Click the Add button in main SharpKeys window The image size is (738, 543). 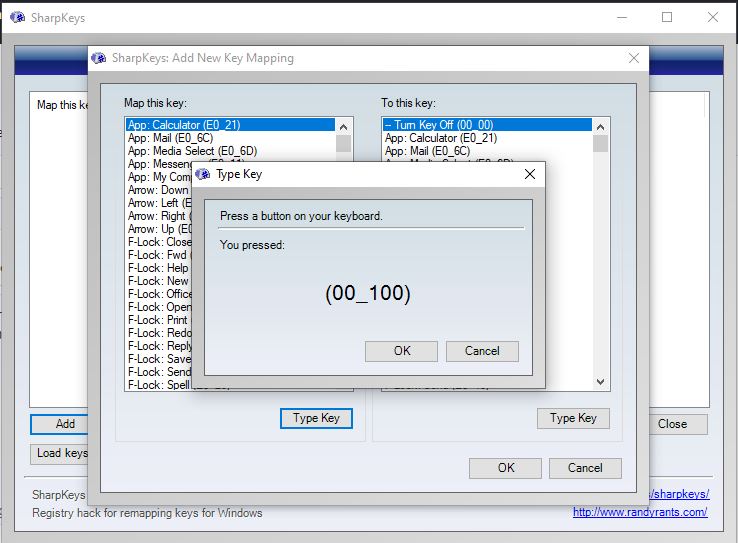pyautogui.click(x=59, y=424)
